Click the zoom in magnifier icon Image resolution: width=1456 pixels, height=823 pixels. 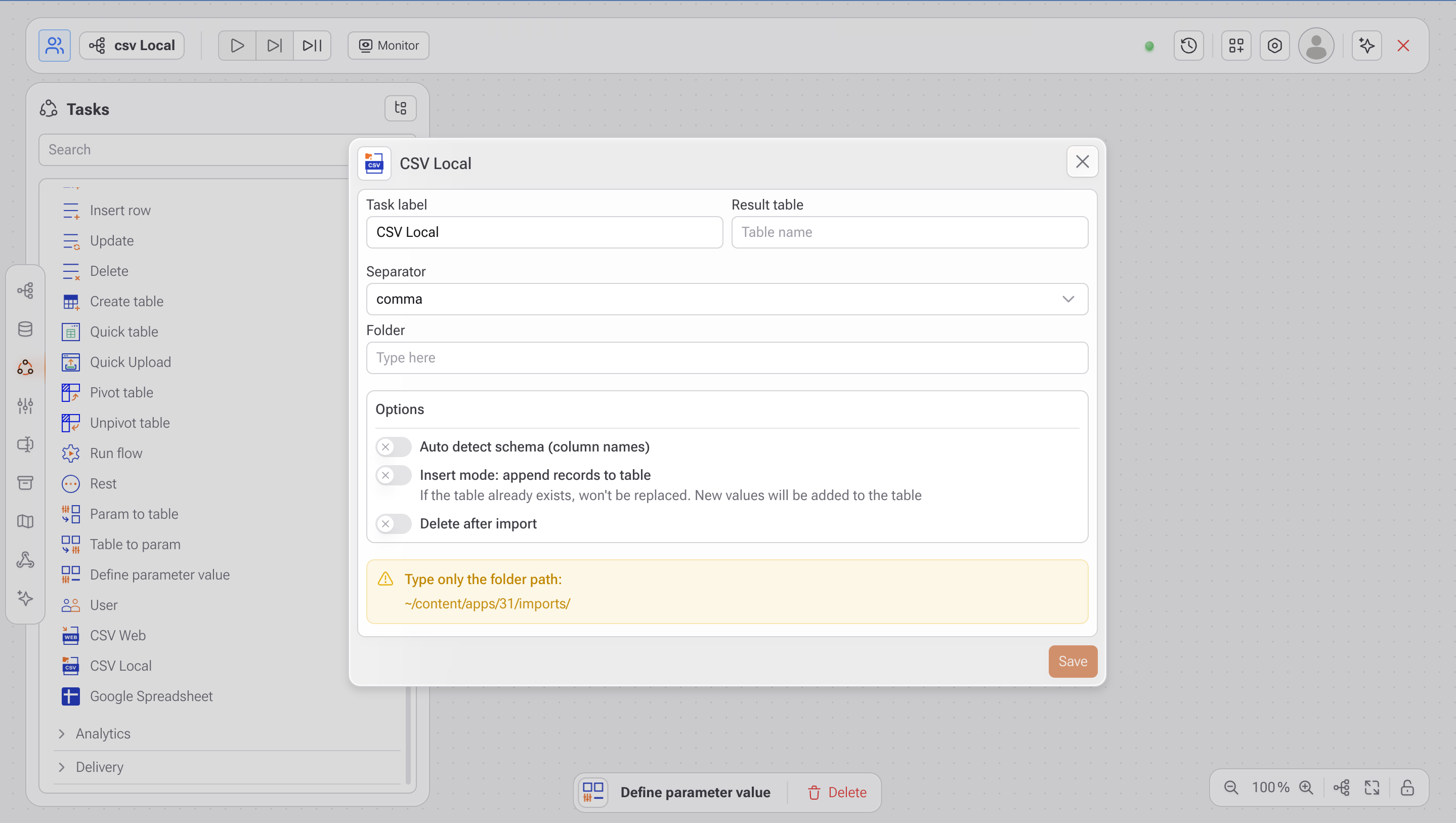1306,788
